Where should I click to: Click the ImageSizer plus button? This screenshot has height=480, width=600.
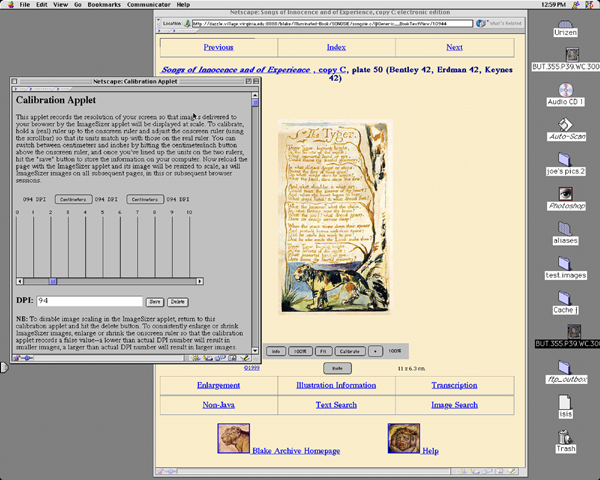coord(375,351)
